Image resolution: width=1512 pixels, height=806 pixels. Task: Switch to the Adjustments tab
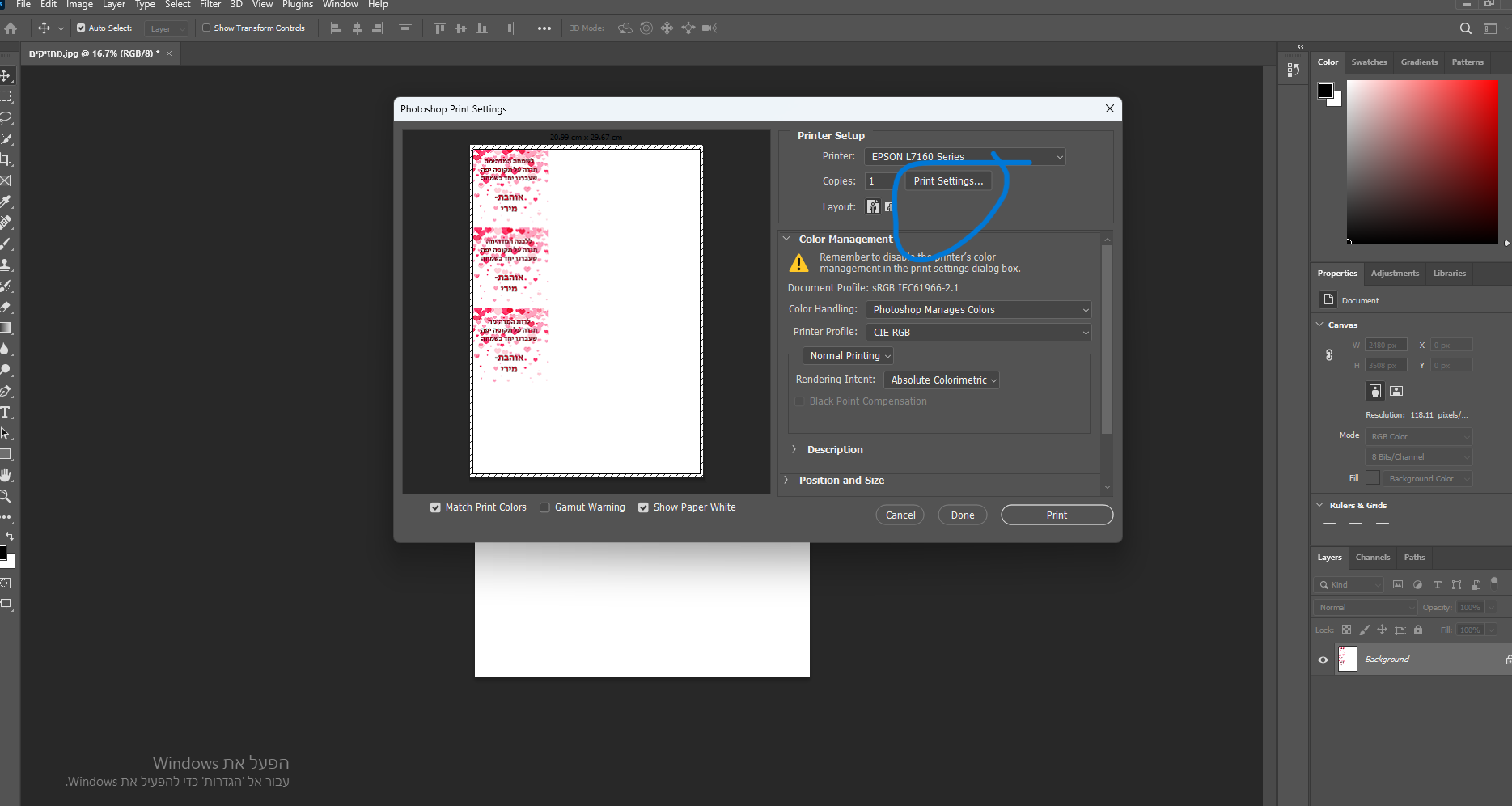[1395, 274]
